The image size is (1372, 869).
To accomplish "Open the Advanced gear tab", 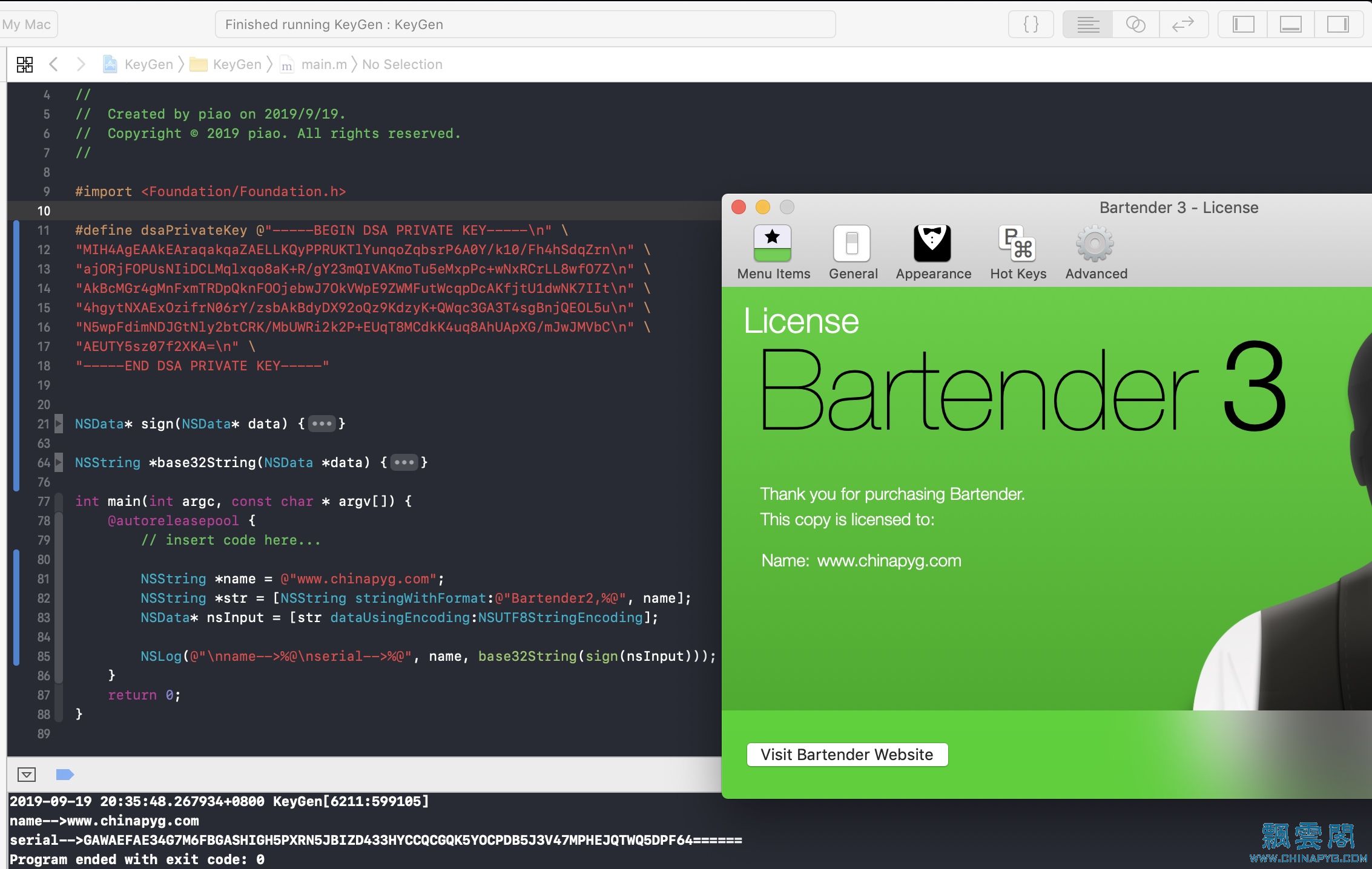I will tap(1096, 253).
